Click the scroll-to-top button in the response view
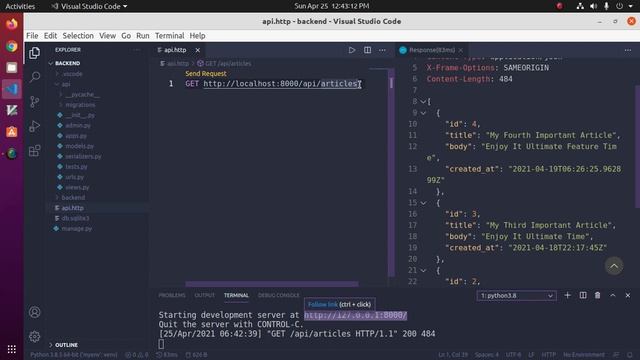Screen dimensions: 640x360 [x=614, y=266]
